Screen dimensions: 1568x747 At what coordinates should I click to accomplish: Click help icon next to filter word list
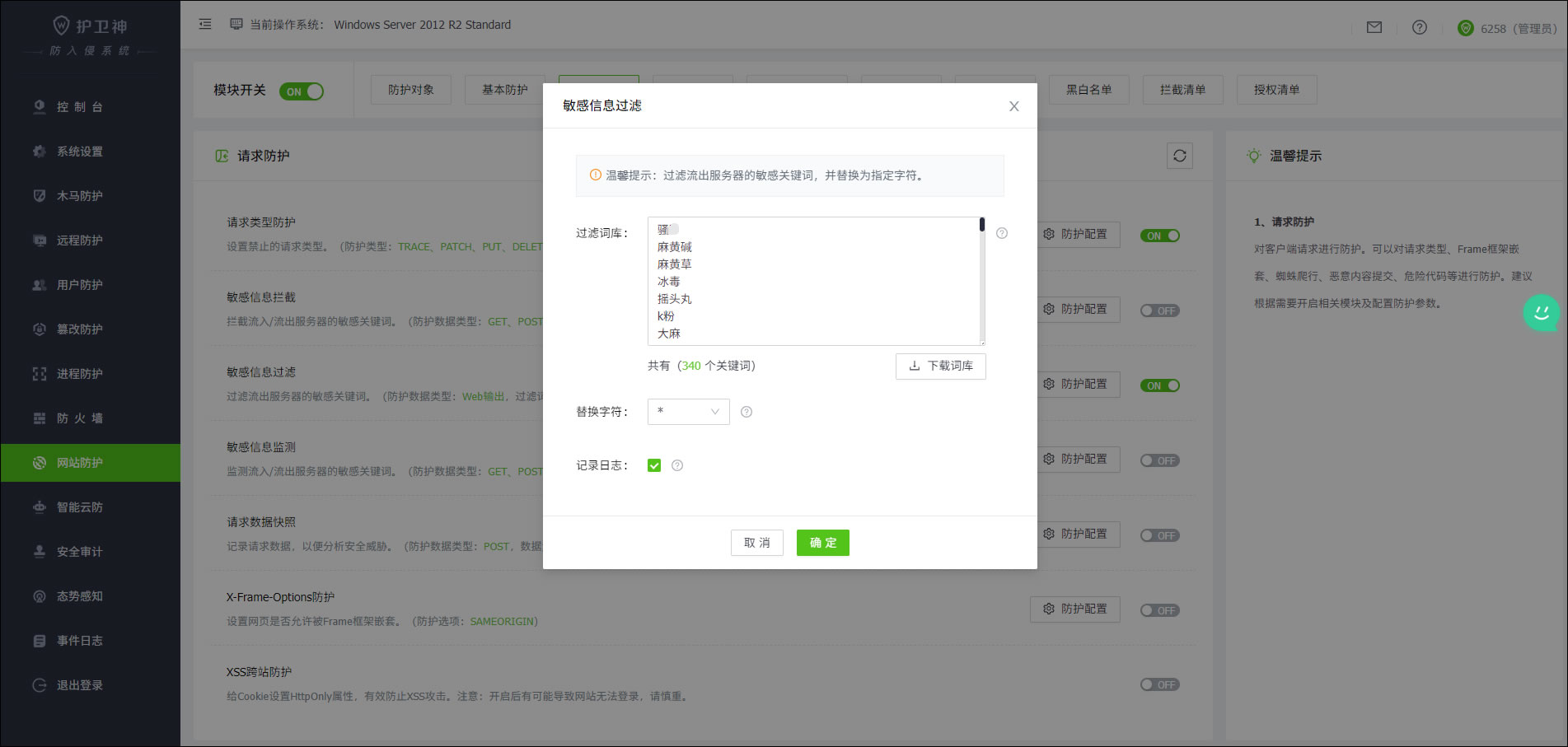click(1001, 233)
